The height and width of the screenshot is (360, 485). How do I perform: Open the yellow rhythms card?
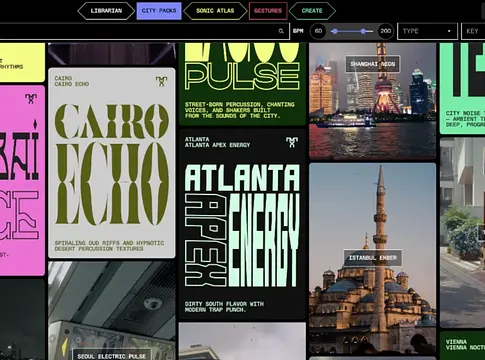click(22, 62)
